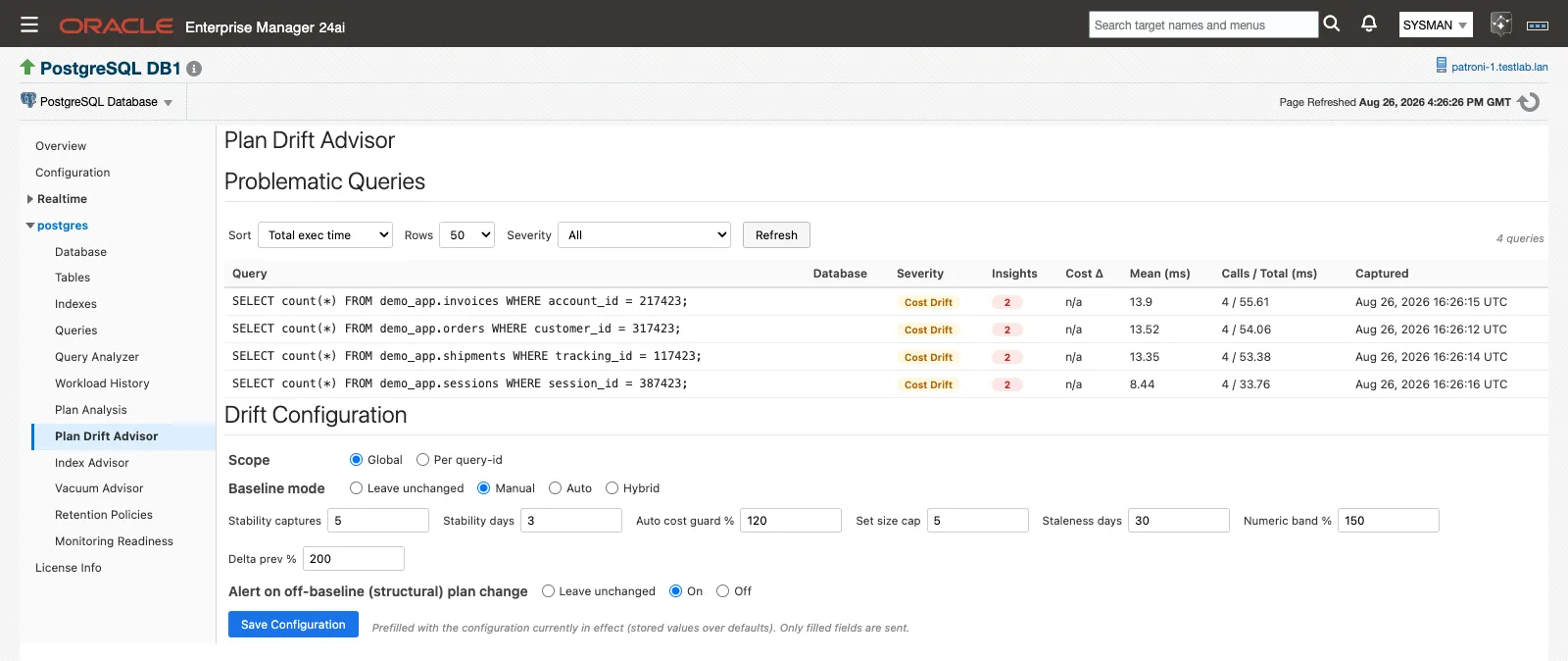
Task: Open Indexes in sidebar
Action: point(75,304)
